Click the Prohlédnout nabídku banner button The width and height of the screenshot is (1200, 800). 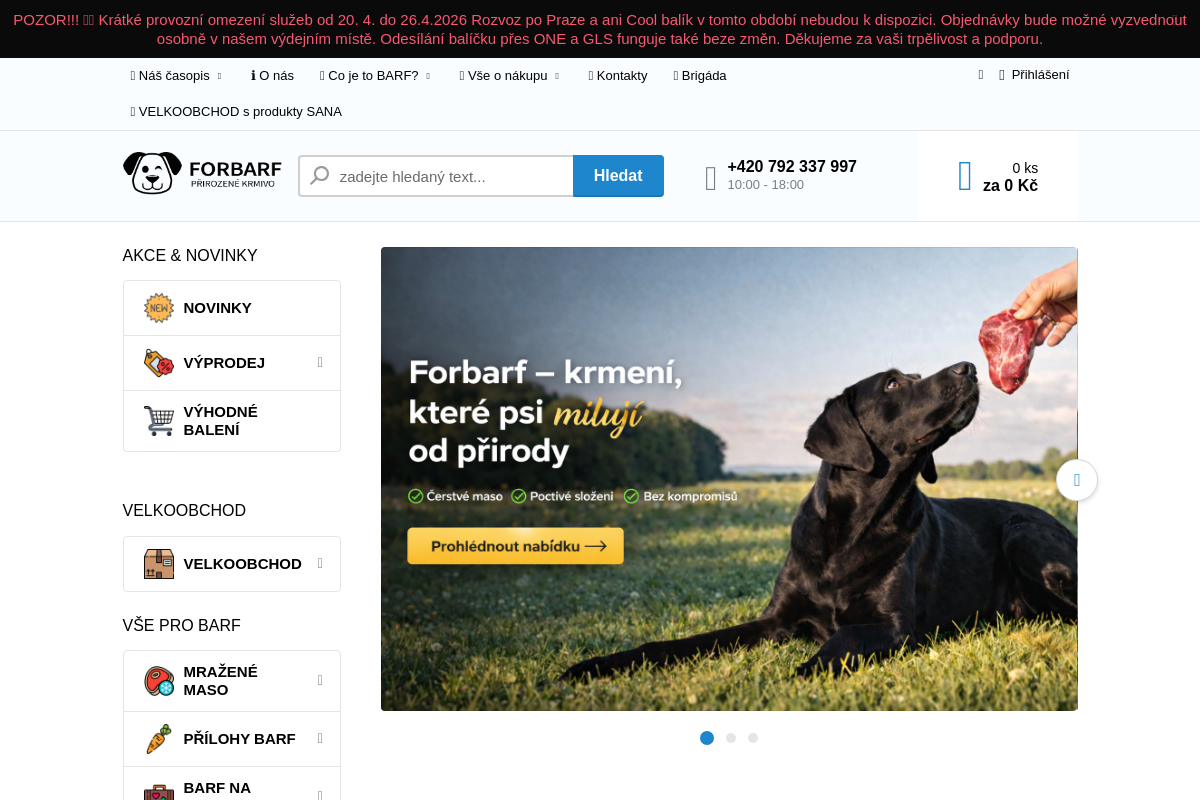click(514, 545)
